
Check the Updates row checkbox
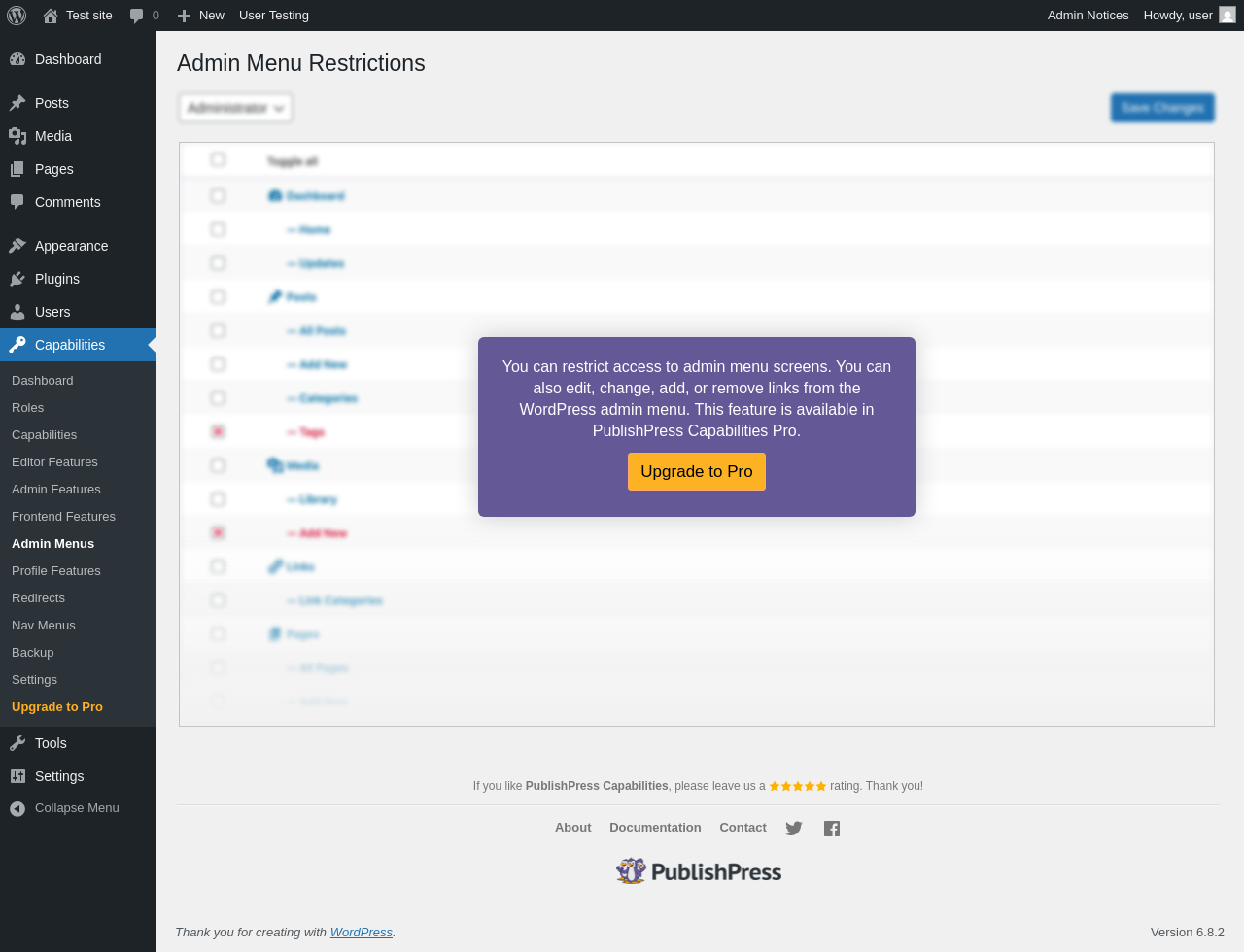point(218,263)
